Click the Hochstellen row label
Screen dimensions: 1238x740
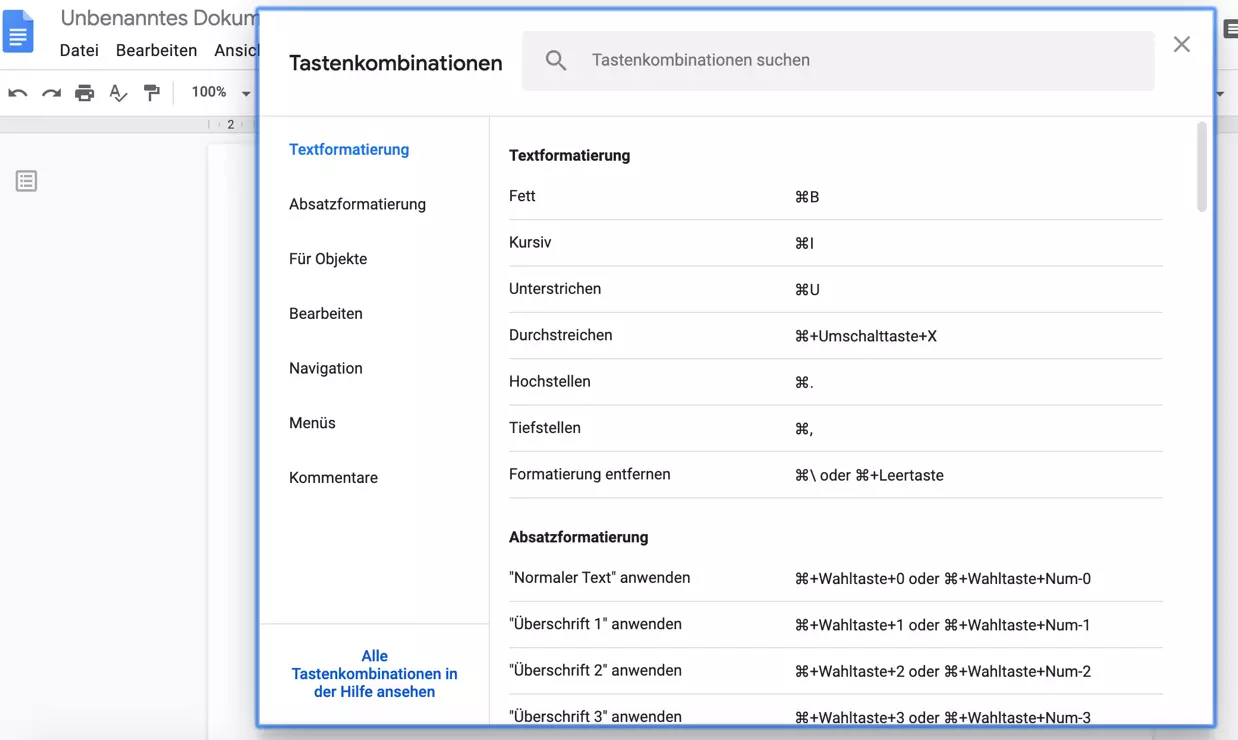coord(550,381)
